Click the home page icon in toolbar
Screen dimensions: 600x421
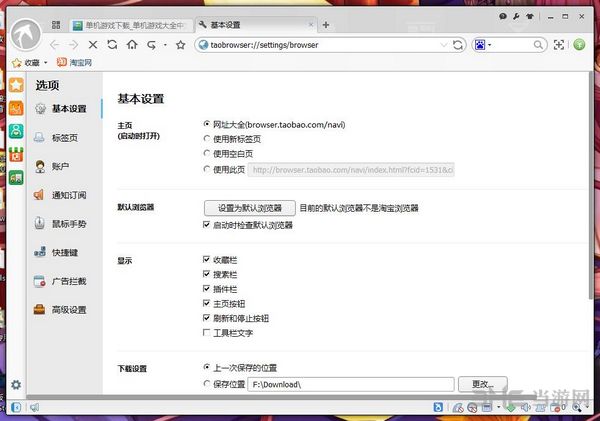(131, 45)
